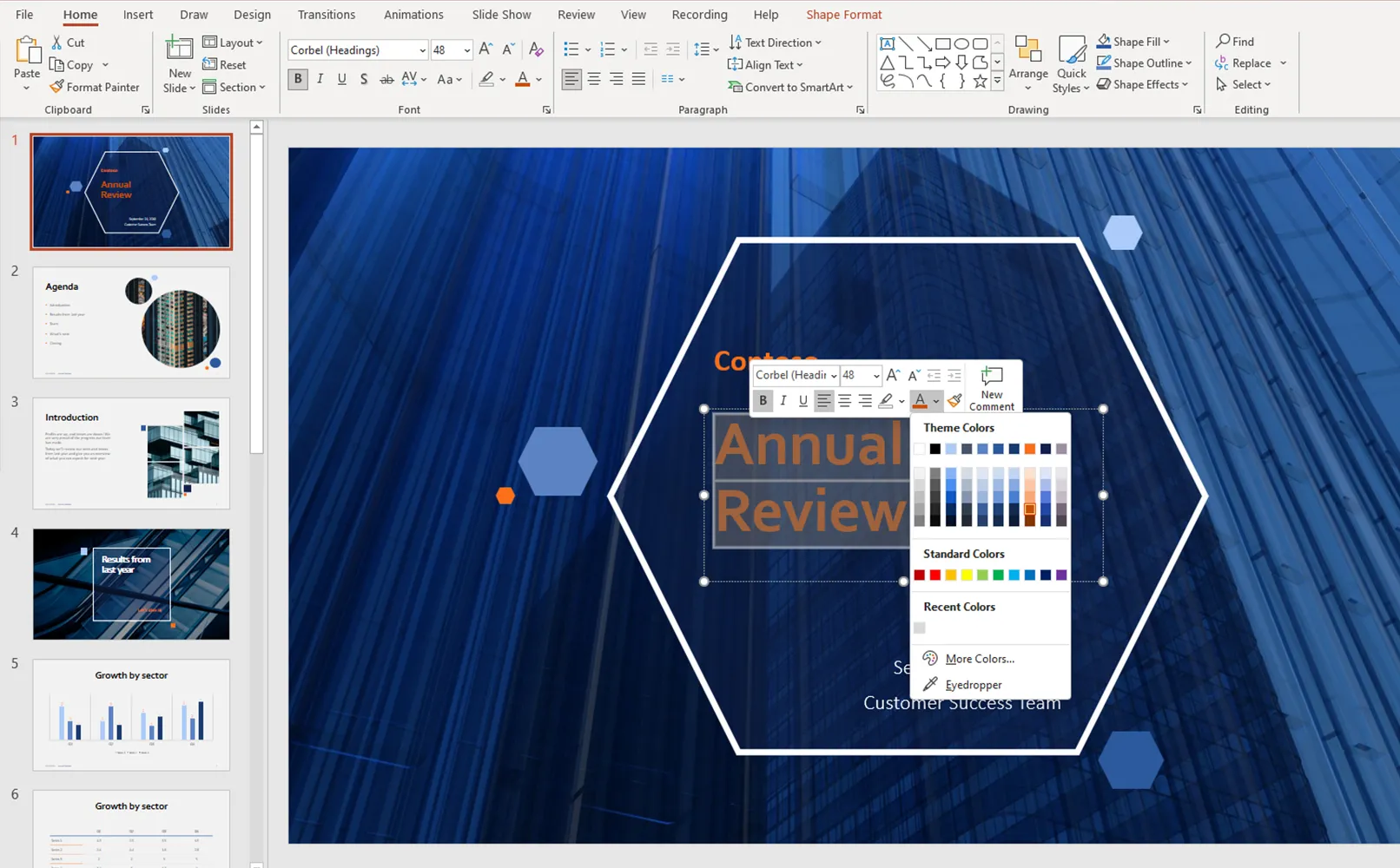
Task: Justify text in ribbon Paragraph group
Action: [638, 79]
